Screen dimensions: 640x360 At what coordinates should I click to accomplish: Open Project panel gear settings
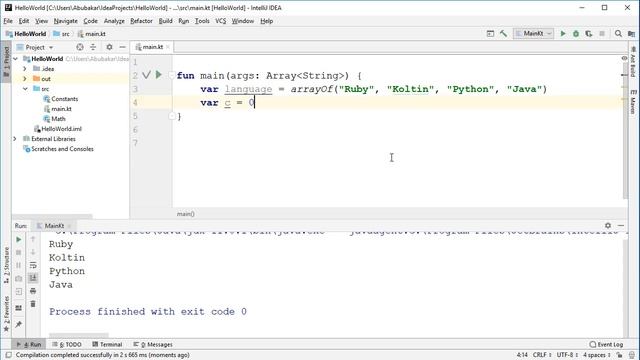point(109,47)
